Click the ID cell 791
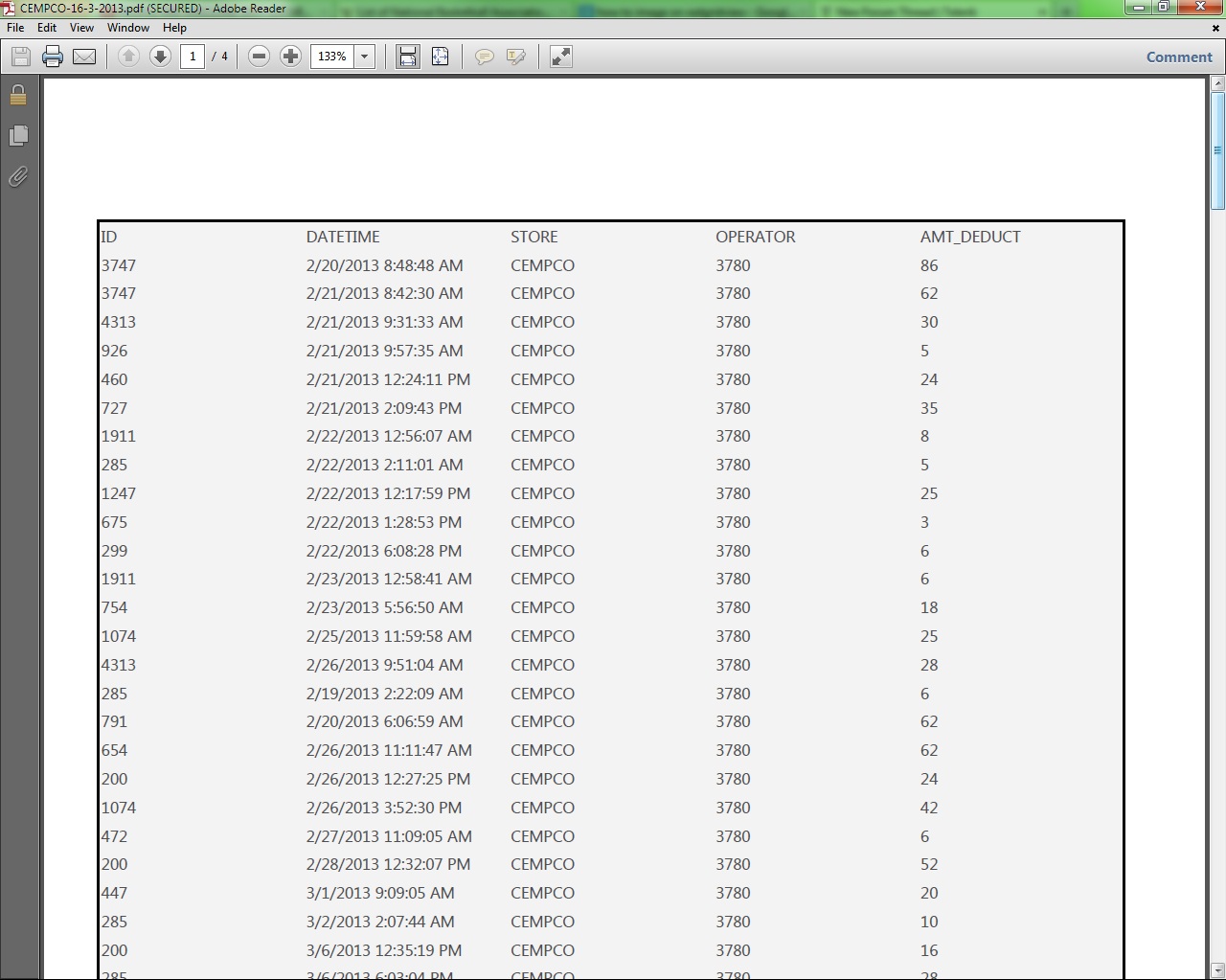 (x=114, y=721)
